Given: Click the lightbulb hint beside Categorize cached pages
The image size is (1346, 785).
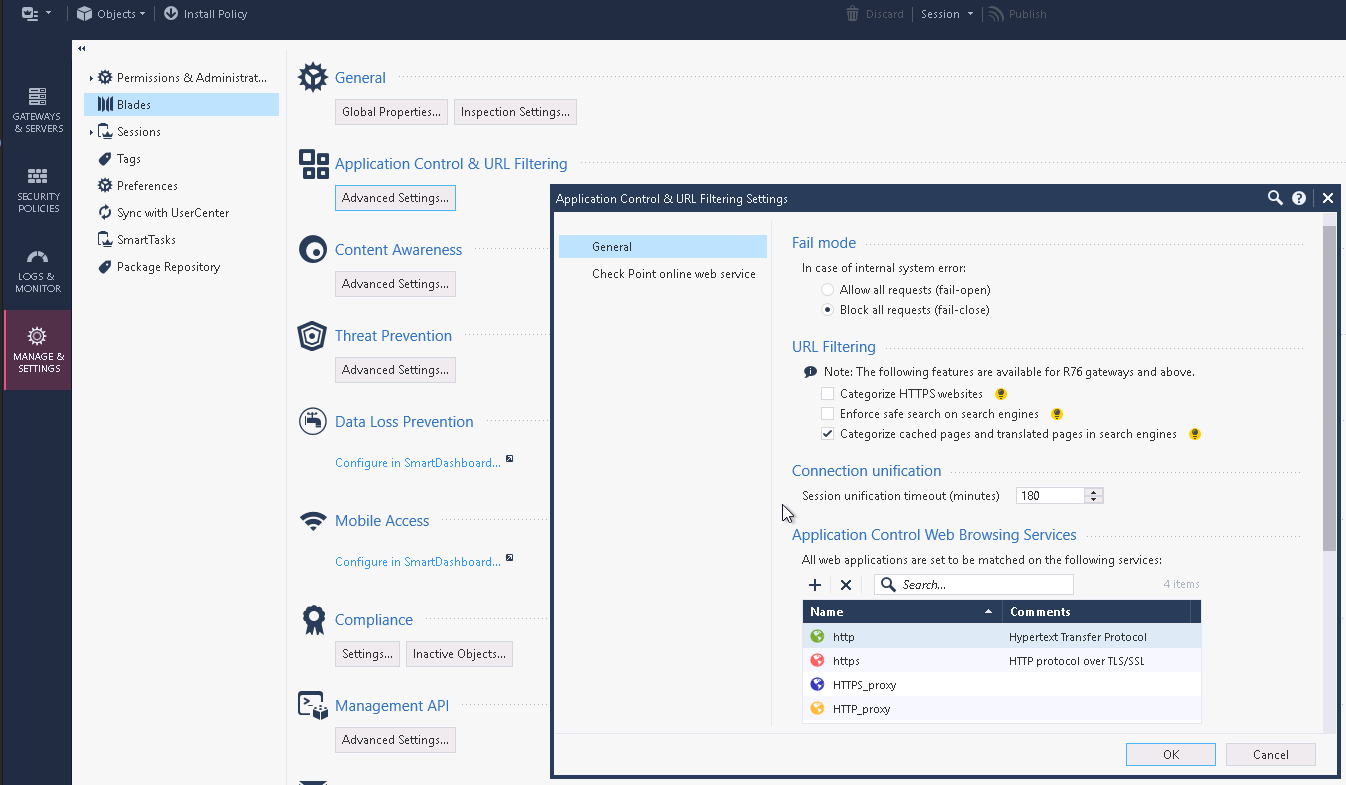Looking at the screenshot, I should (x=1194, y=434).
